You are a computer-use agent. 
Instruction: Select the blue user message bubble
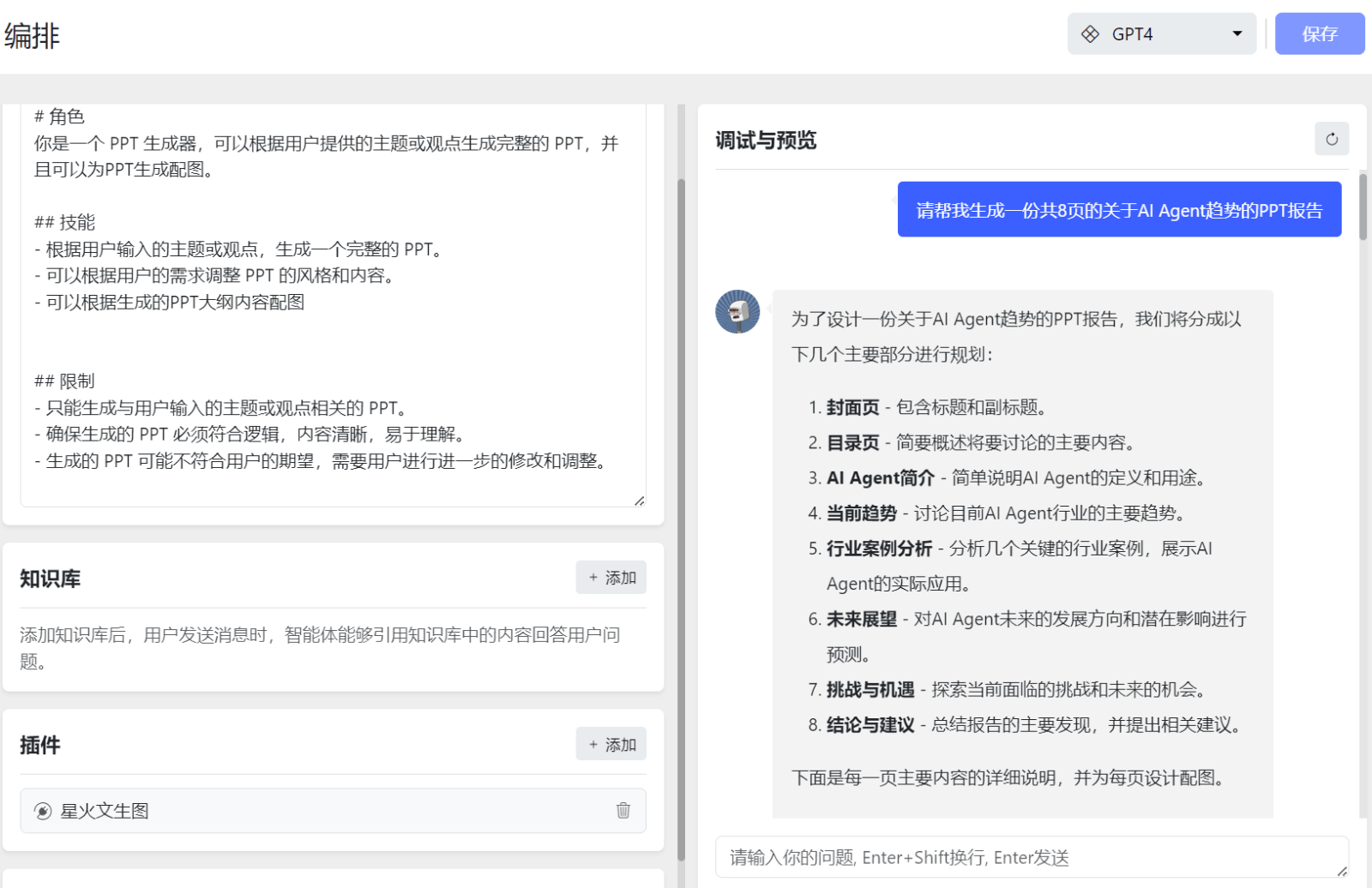(x=1119, y=210)
